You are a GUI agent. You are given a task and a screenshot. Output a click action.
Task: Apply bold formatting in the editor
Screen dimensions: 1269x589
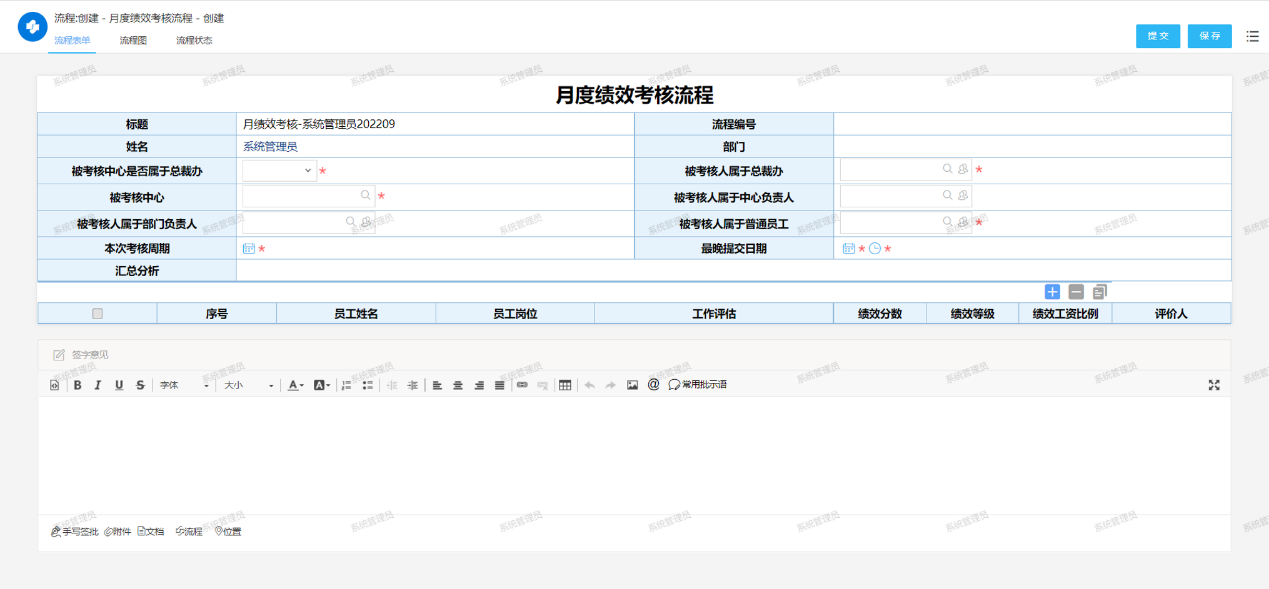pyautogui.click(x=78, y=385)
